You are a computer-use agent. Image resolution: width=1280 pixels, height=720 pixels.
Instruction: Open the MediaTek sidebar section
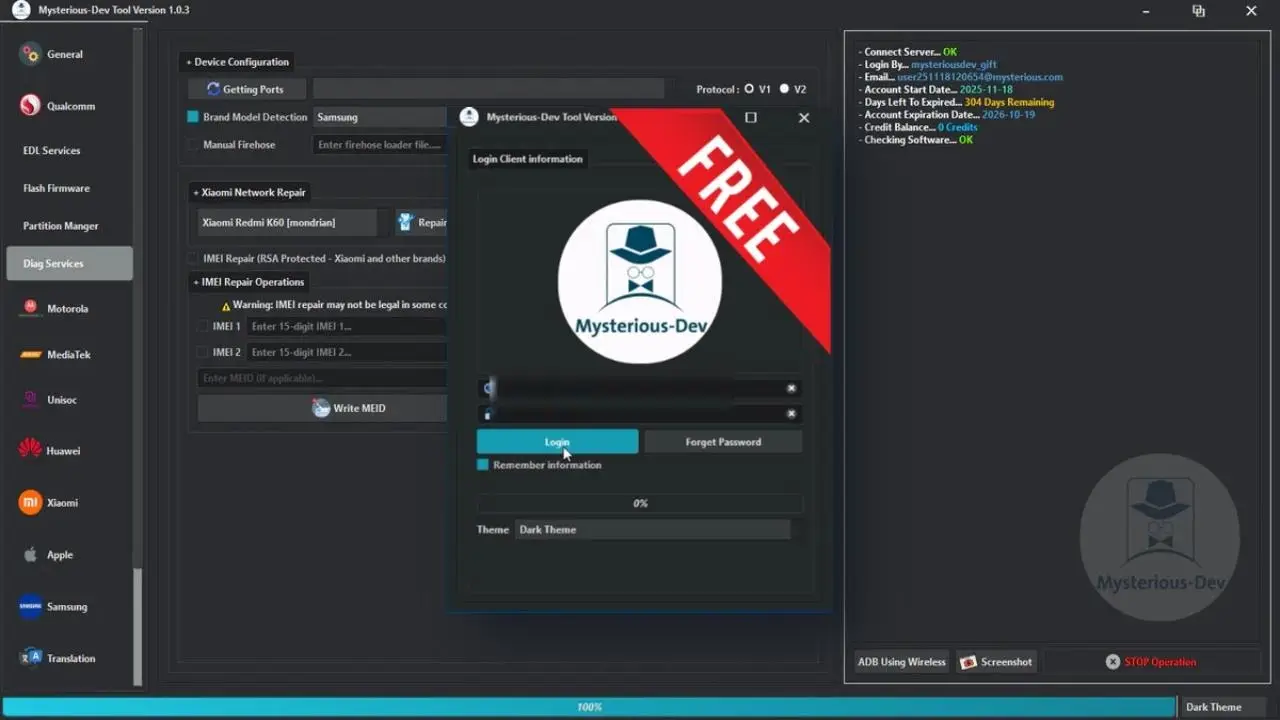tap(30, 355)
